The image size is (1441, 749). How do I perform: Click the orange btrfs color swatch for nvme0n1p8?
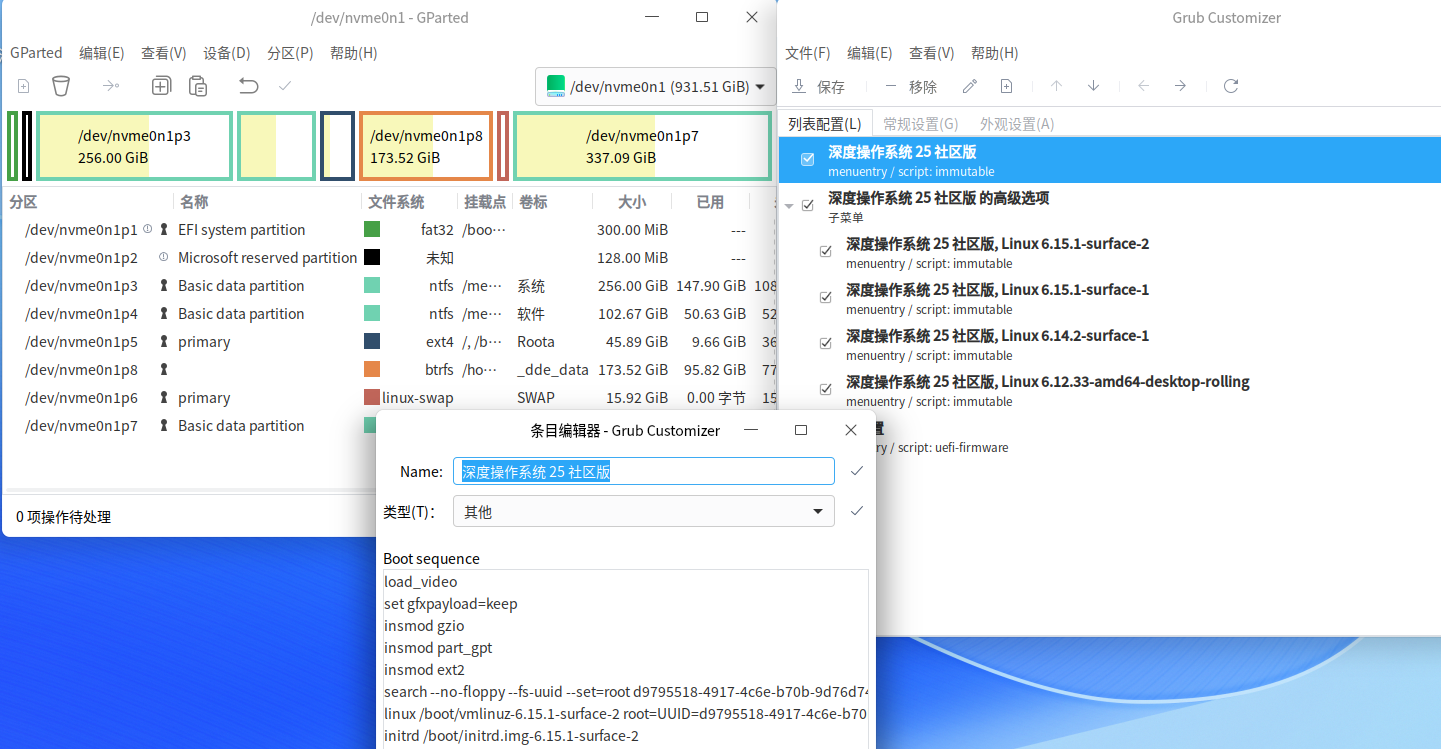(372, 370)
